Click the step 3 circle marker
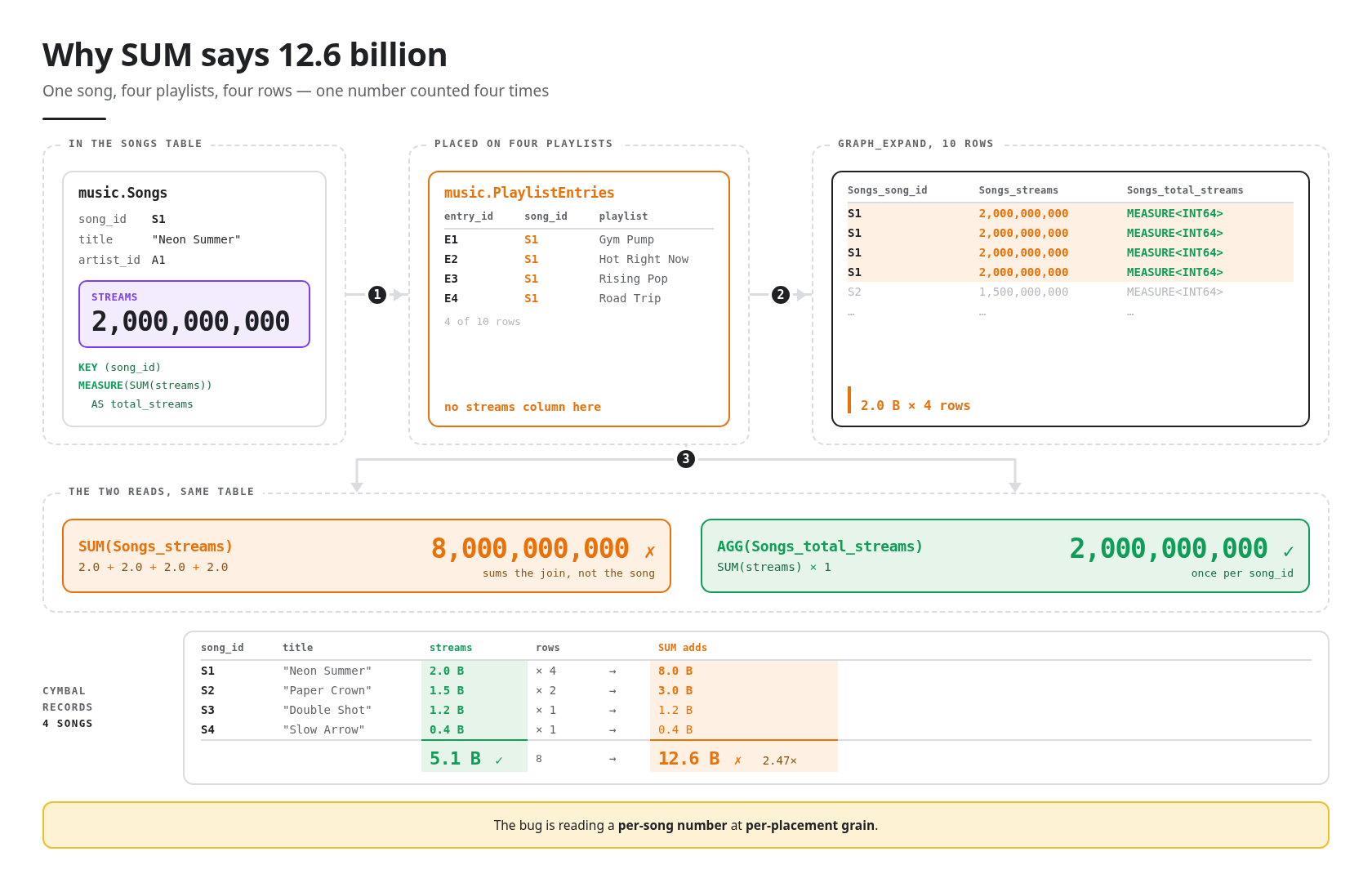 coord(686,459)
